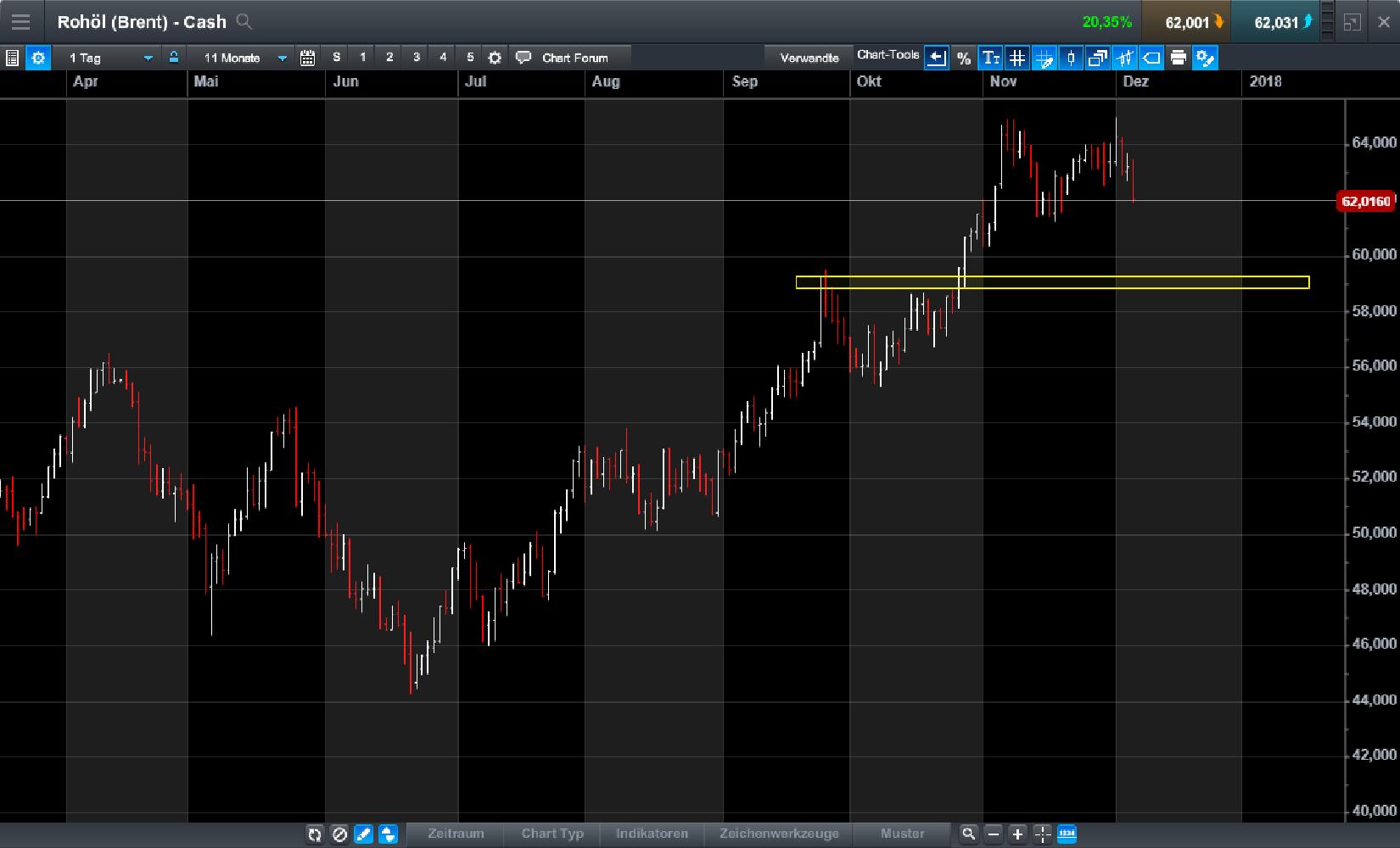This screenshot has width=1400, height=848.
Task: Click the Jul month label on time axis
Action: pyautogui.click(x=476, y=81)
